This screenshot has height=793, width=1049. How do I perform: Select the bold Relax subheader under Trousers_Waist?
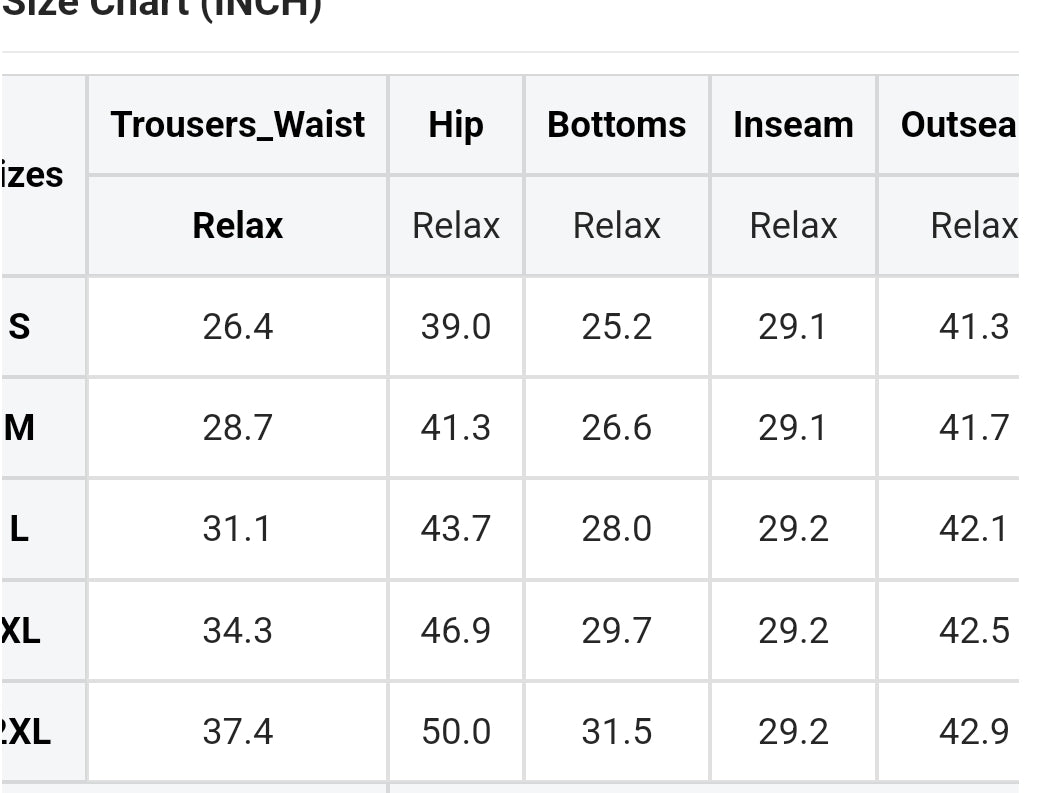237,226
